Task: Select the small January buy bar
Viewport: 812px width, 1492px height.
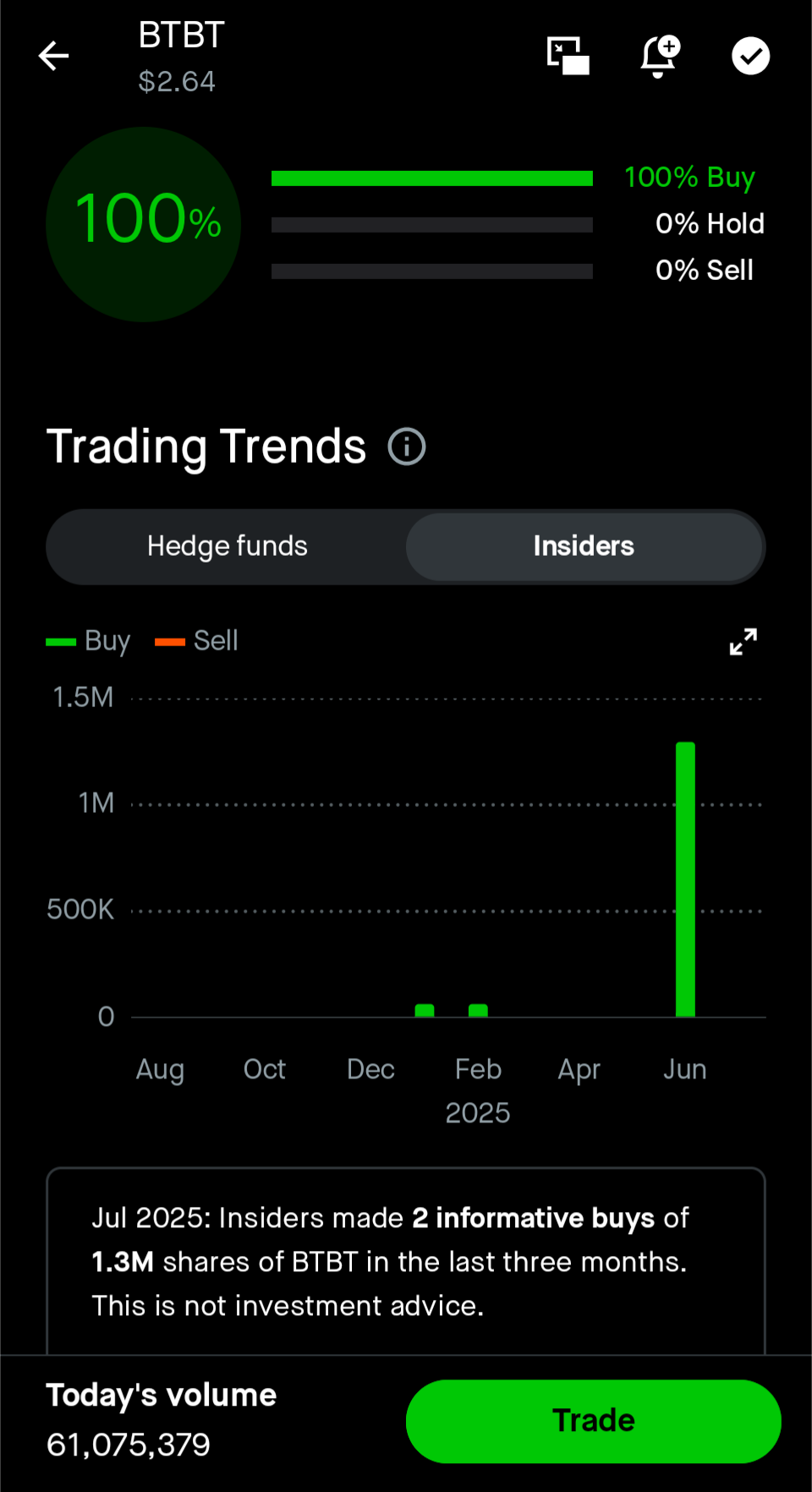Action: coord(425,1011)
